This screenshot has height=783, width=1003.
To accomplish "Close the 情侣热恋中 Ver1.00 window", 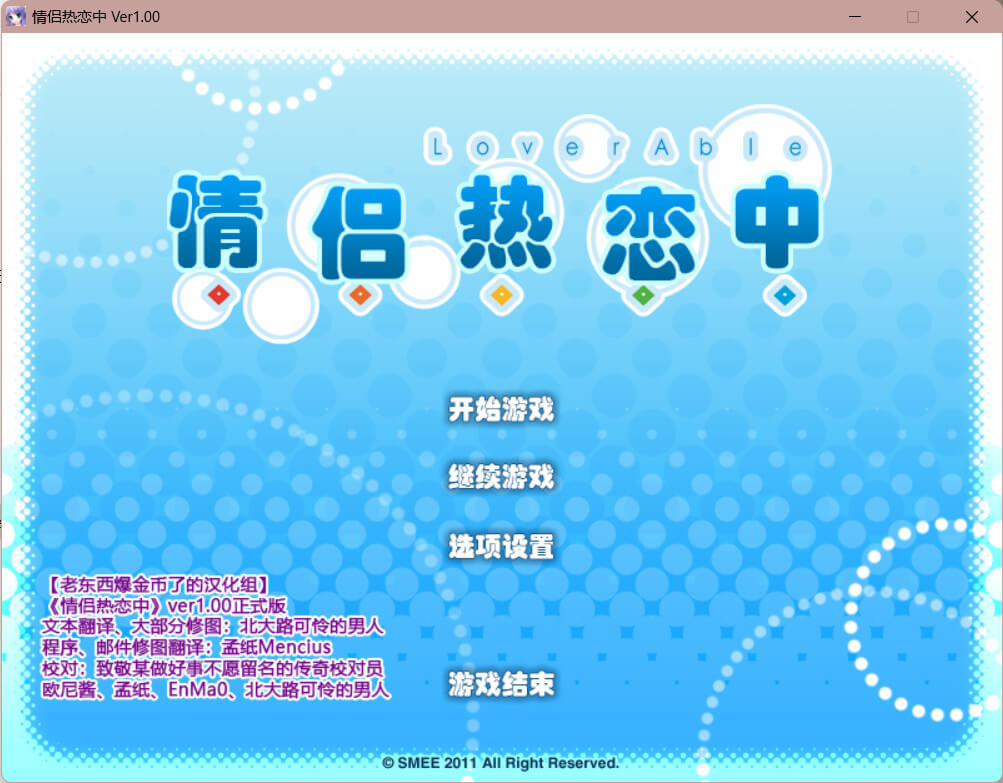I will point(971,17).
